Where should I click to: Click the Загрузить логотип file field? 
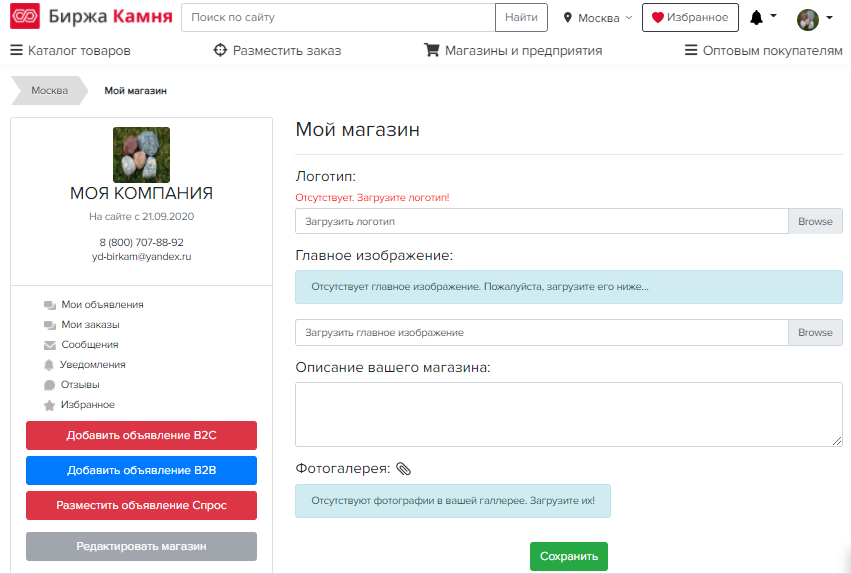coord(542,221)
